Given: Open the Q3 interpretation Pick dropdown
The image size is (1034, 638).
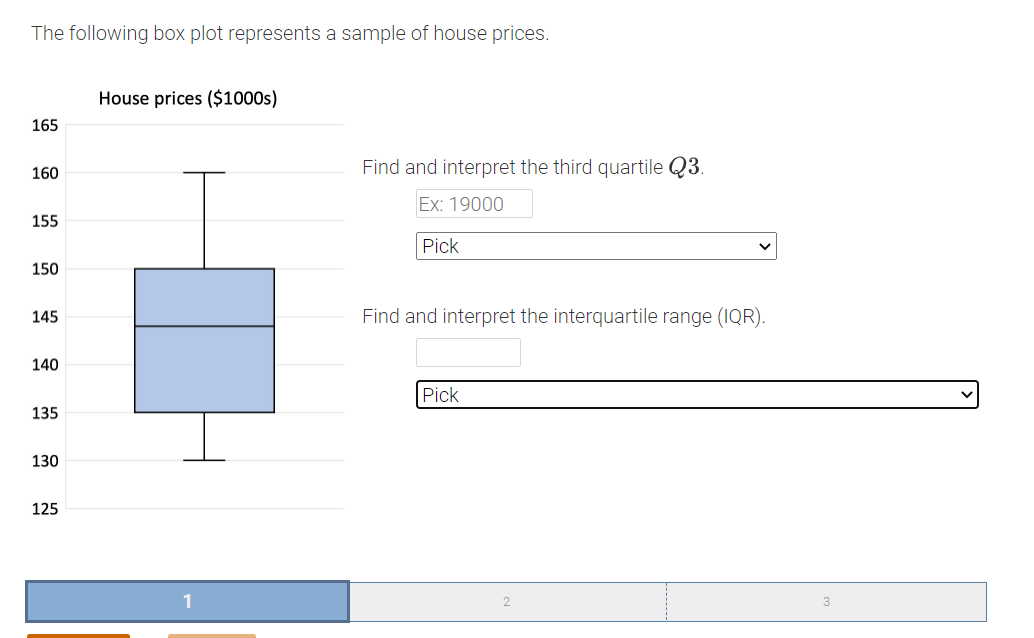Looking at the screenshot, I should click(x=595, y=246).
